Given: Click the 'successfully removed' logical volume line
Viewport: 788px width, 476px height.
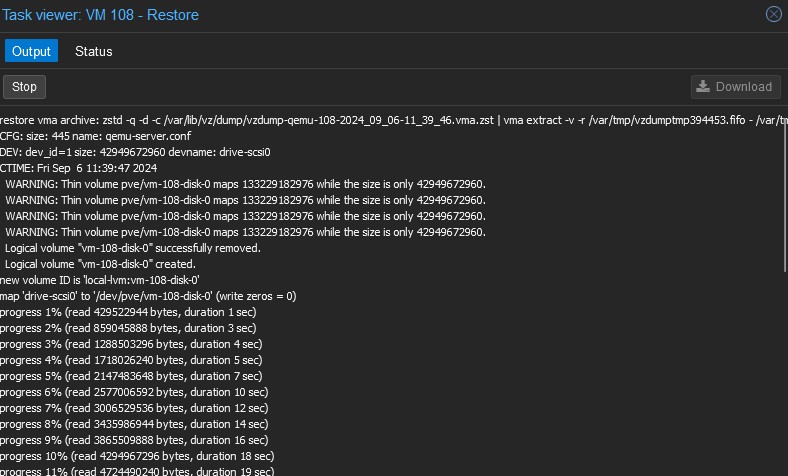Looking at the screenshot, I should coord(133,248).
